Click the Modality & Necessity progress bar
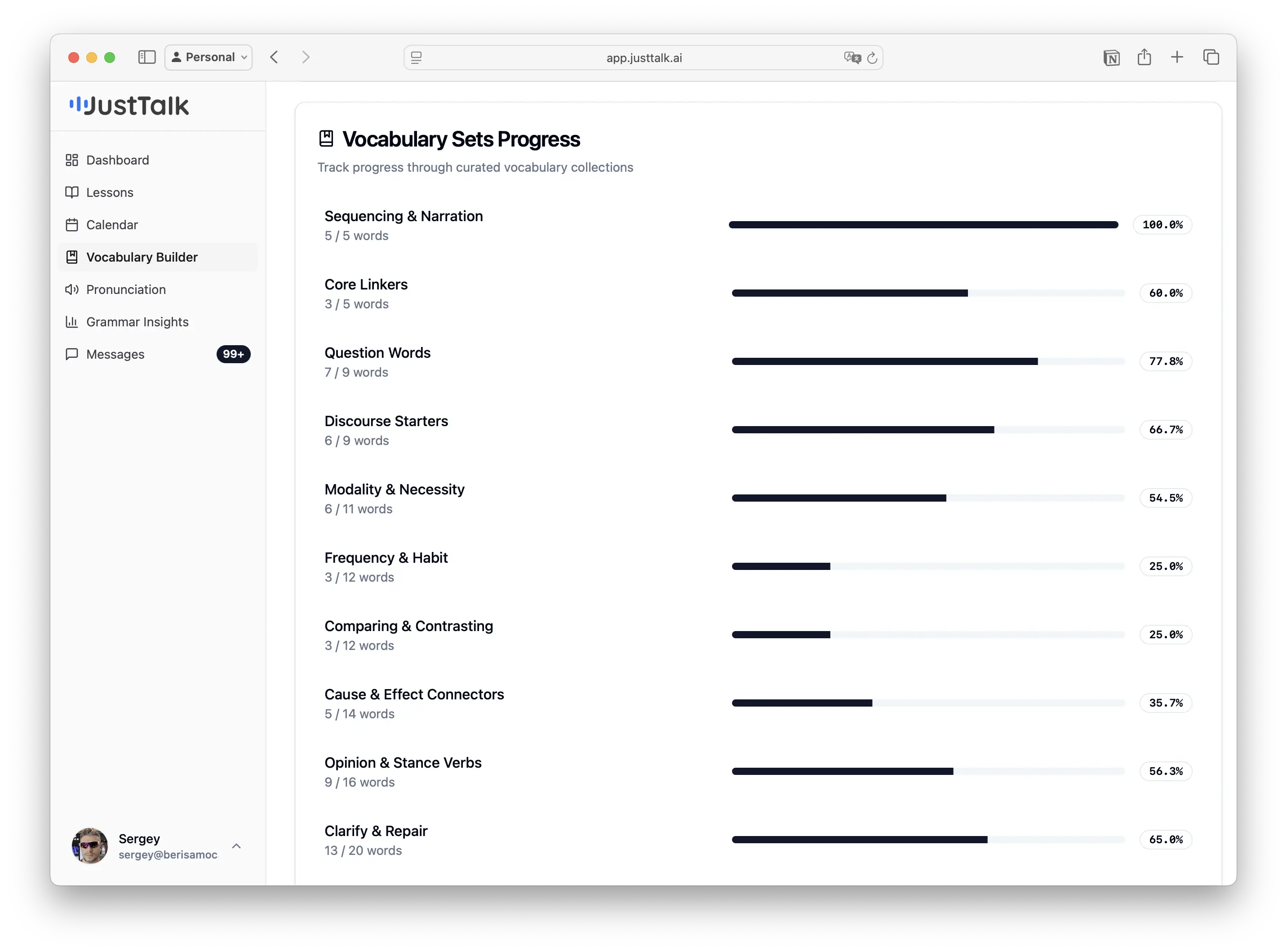The image size is (1287, 952). [928, 498]
